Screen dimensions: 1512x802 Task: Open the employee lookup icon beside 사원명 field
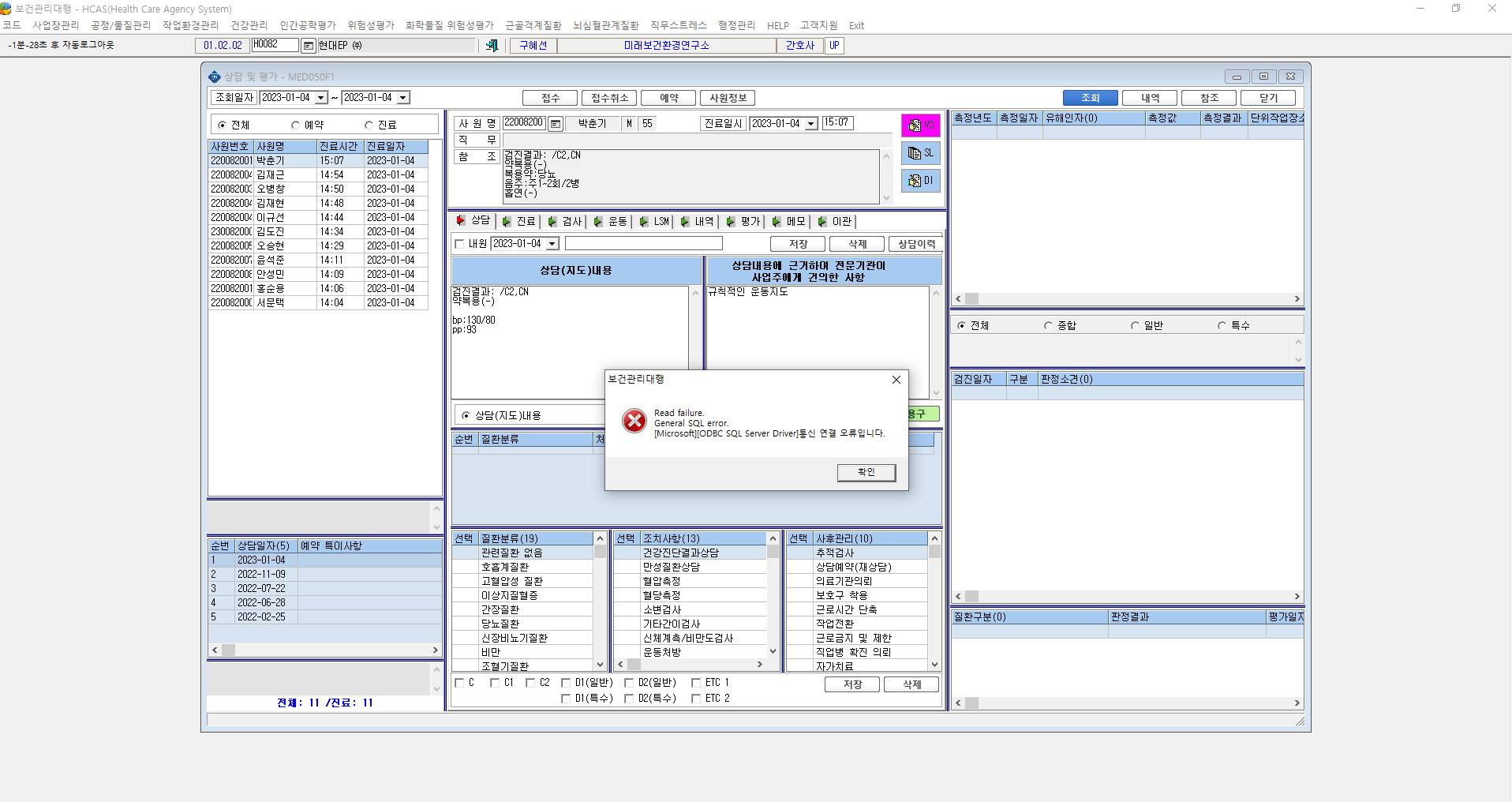click(x=556, y=124)
